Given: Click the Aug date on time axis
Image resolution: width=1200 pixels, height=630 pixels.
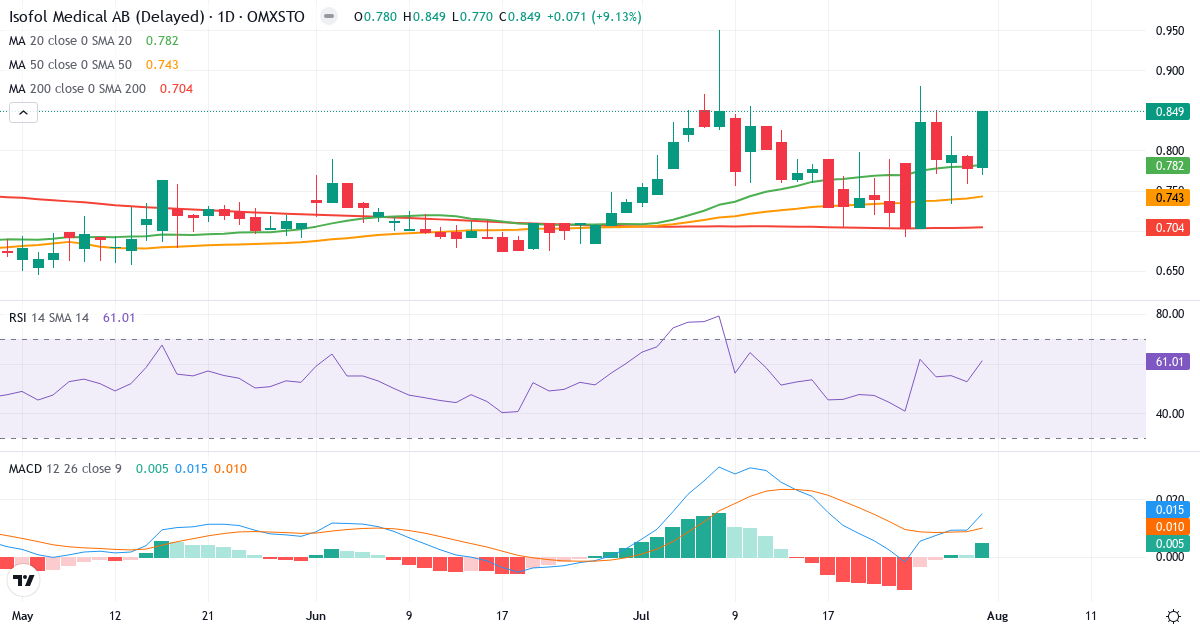Looking at the screenshot, I should [x=999, y=616].
